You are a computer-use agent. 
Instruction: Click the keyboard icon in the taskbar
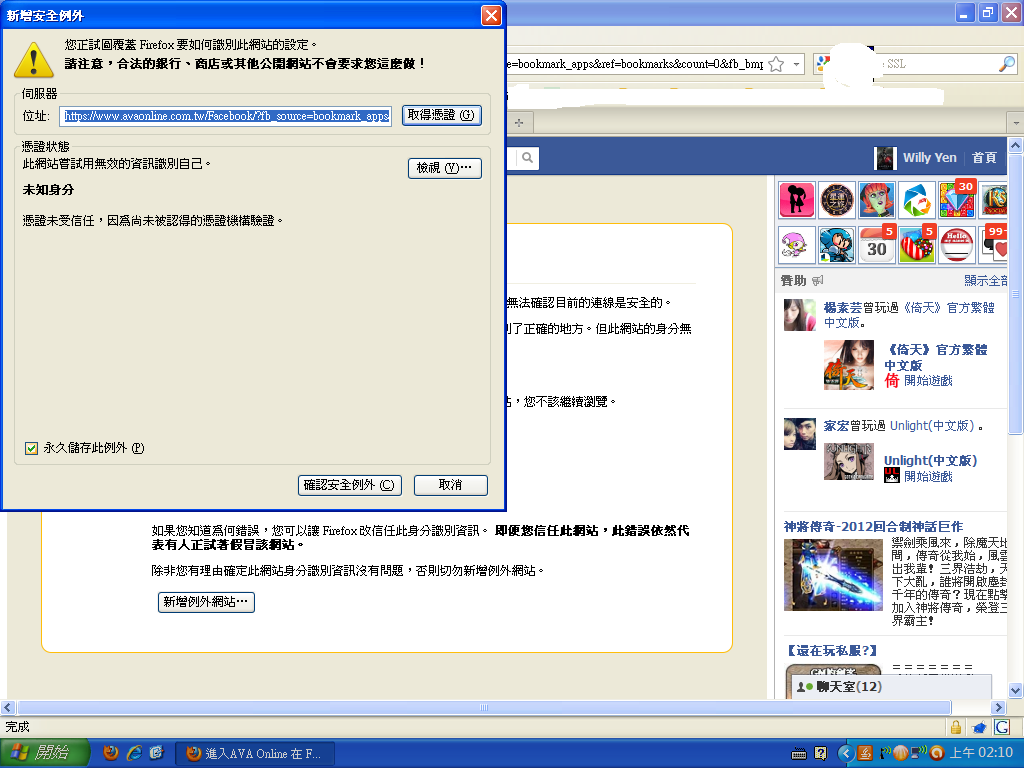tap(799, 754)
